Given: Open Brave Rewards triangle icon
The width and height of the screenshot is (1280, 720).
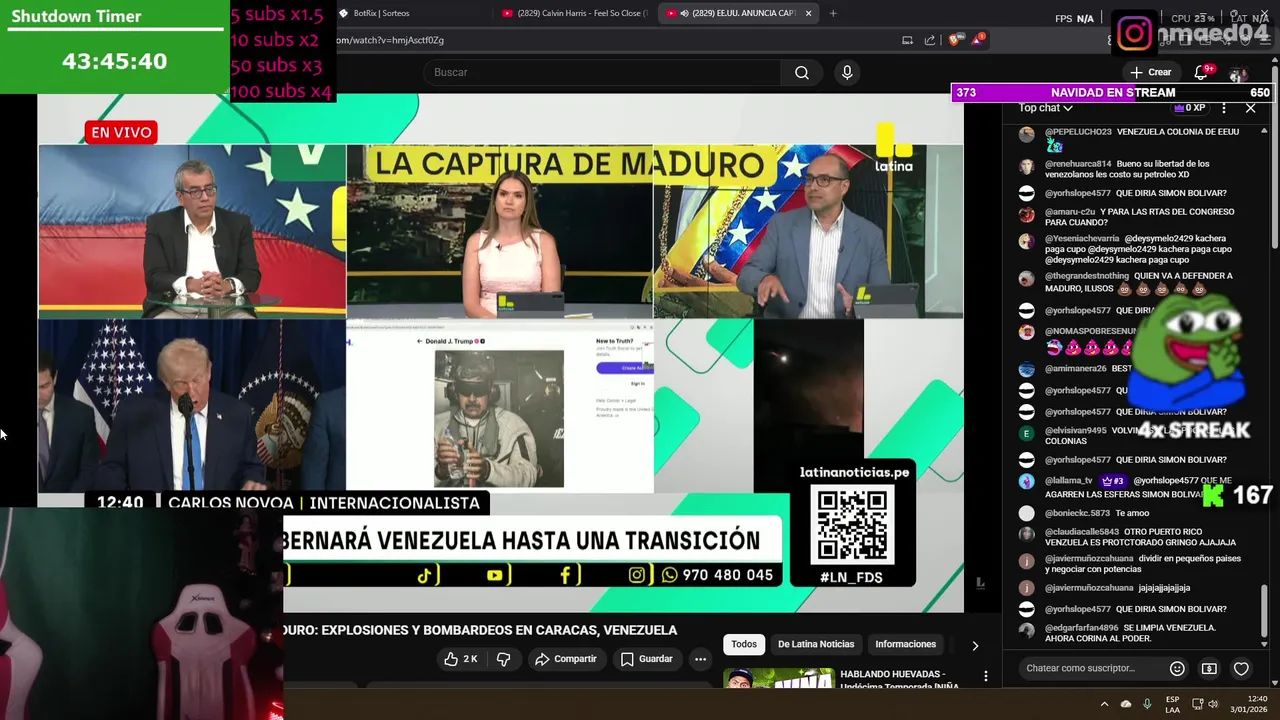Looking at the screenshot, I should pyautogui.click(x=979, y=40).
